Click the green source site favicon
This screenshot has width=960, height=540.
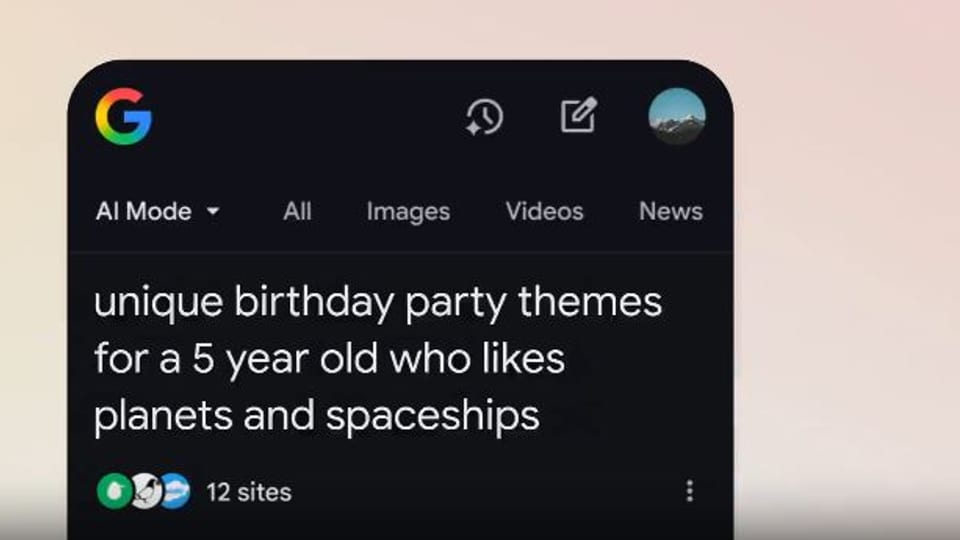(x=114, y=491)
